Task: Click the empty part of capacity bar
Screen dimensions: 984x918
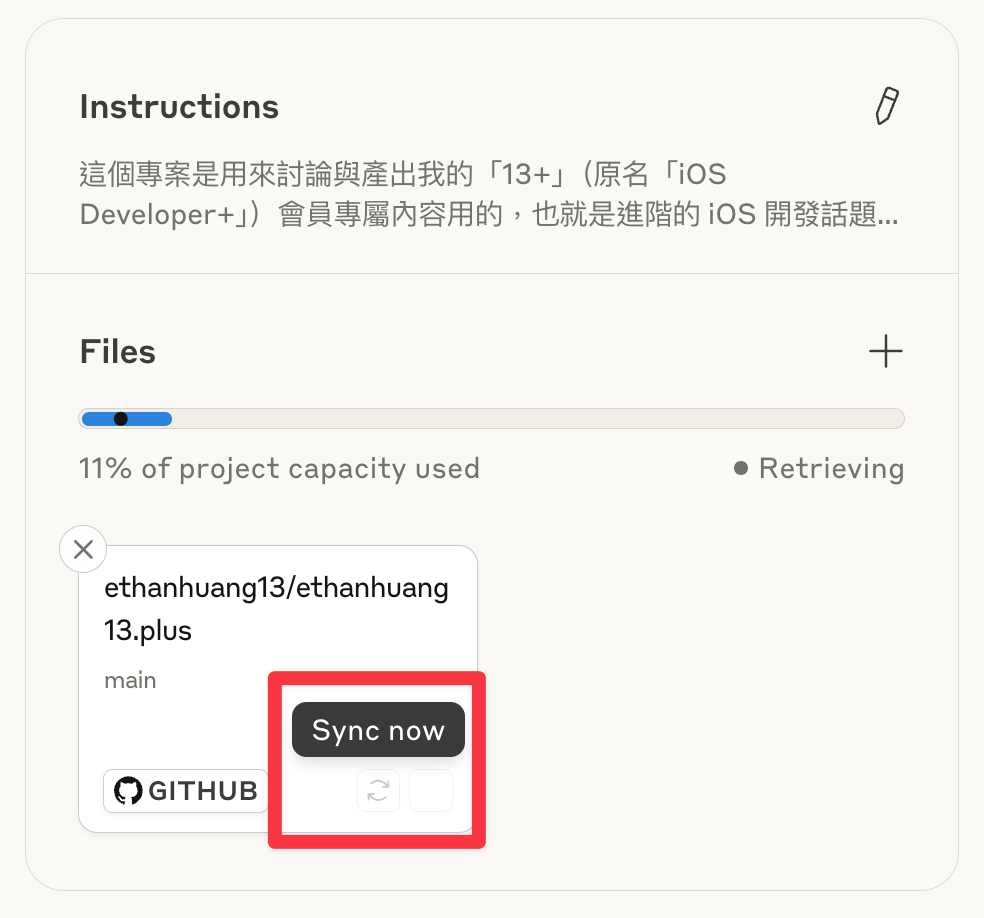Action: click(538, 419)
